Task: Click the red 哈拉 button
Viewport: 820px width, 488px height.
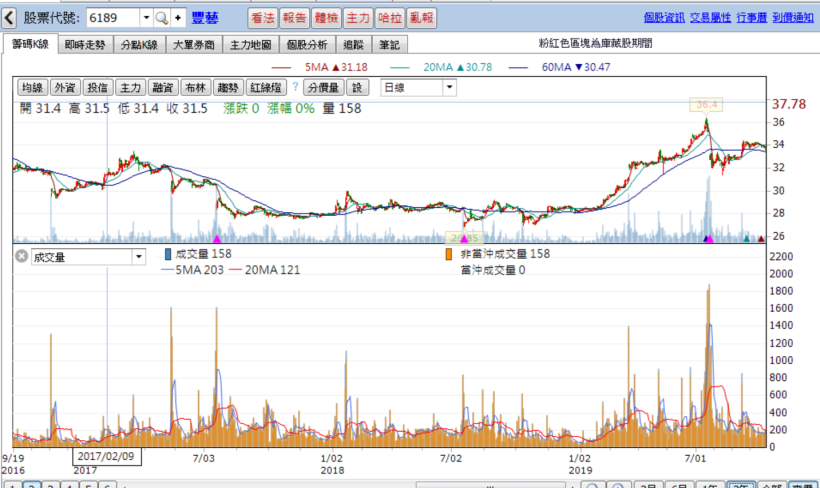Action: coord(390,18)
